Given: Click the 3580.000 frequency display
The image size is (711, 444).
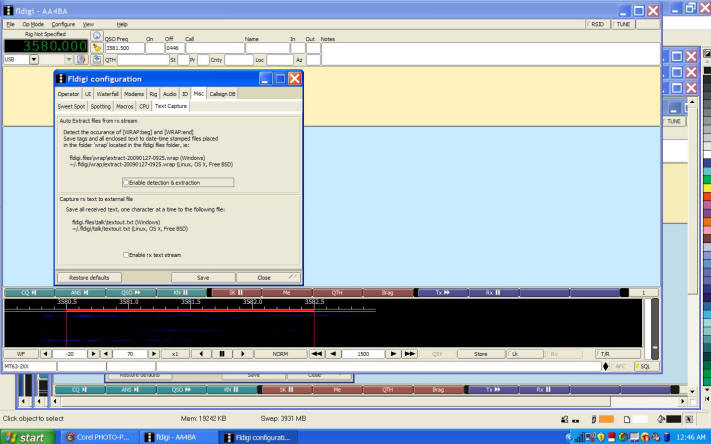Looking at the screenshot, I should [x=46, y=46].
